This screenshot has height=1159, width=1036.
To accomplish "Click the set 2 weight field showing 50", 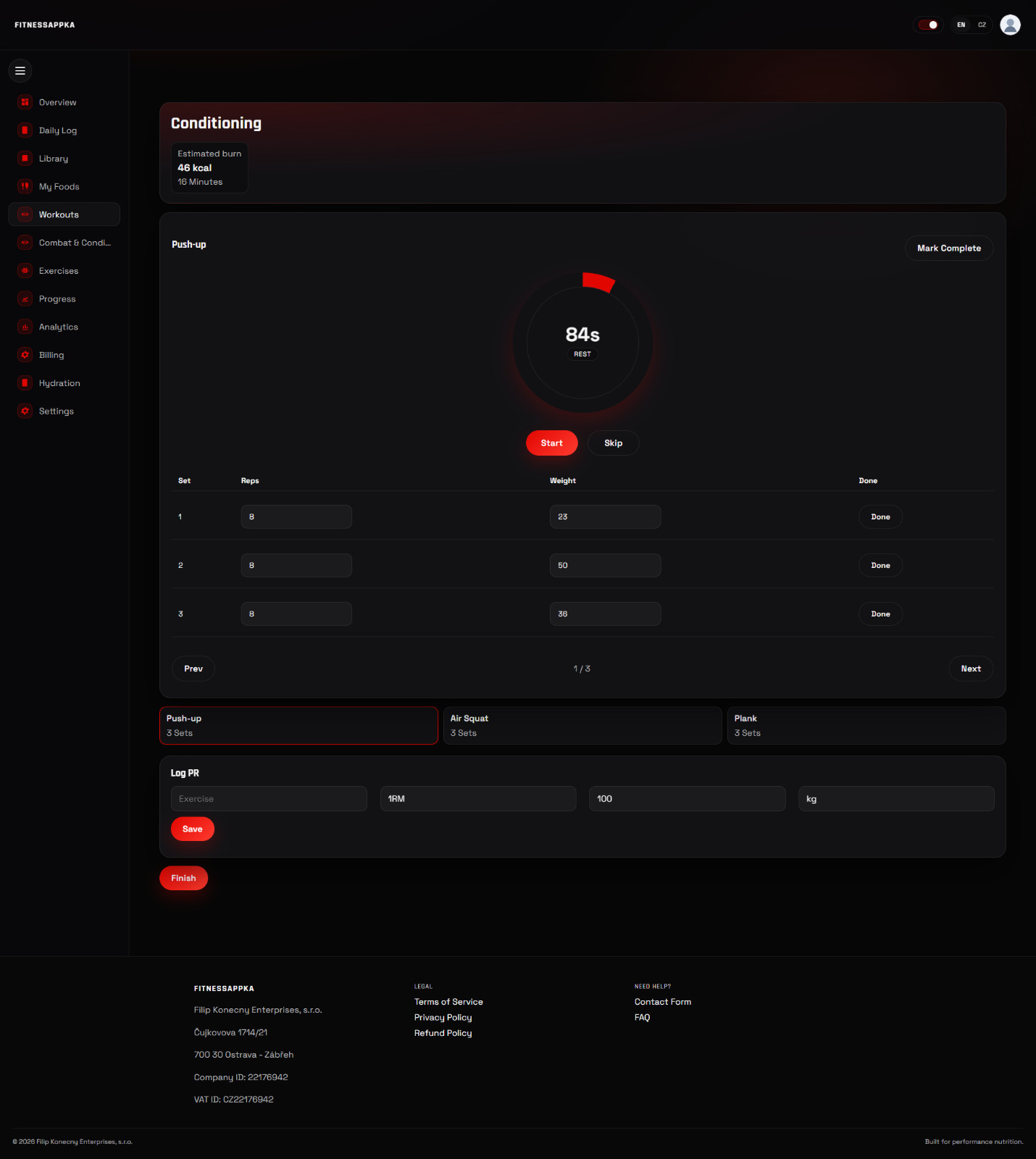I will [605, 566].
